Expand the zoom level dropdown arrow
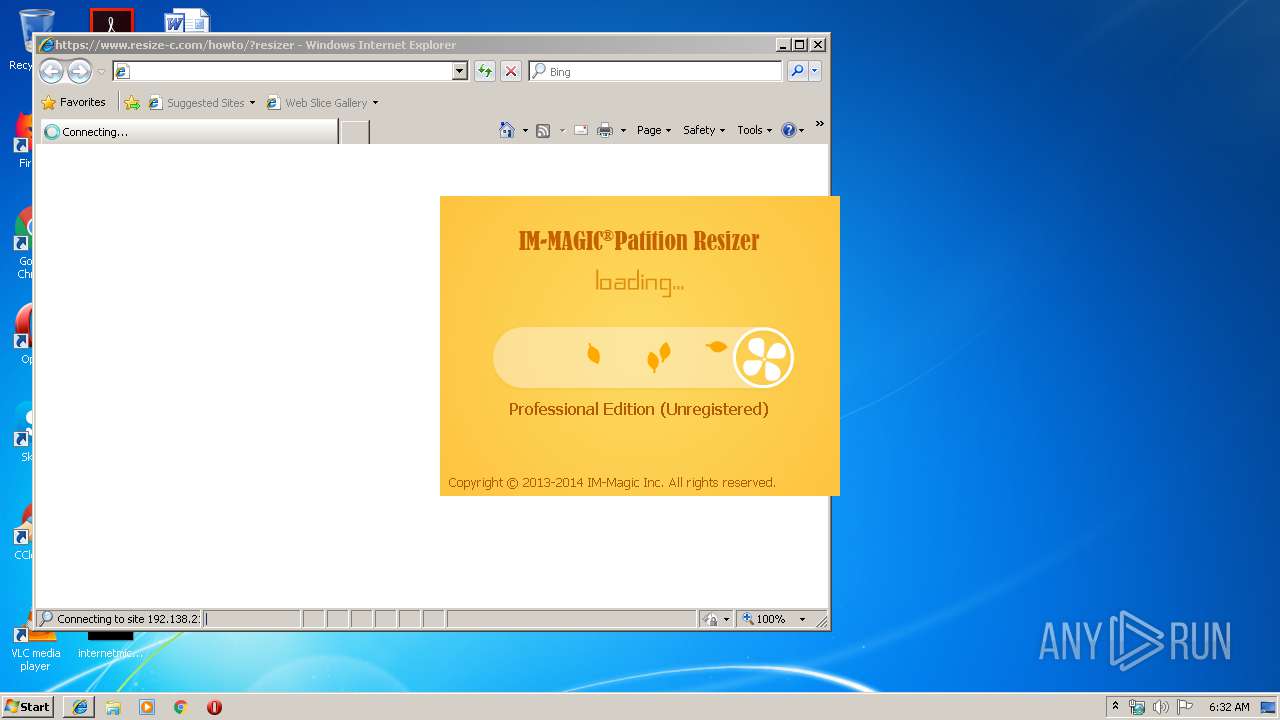This screenshot has height=720, width=1280. point(802,619)
